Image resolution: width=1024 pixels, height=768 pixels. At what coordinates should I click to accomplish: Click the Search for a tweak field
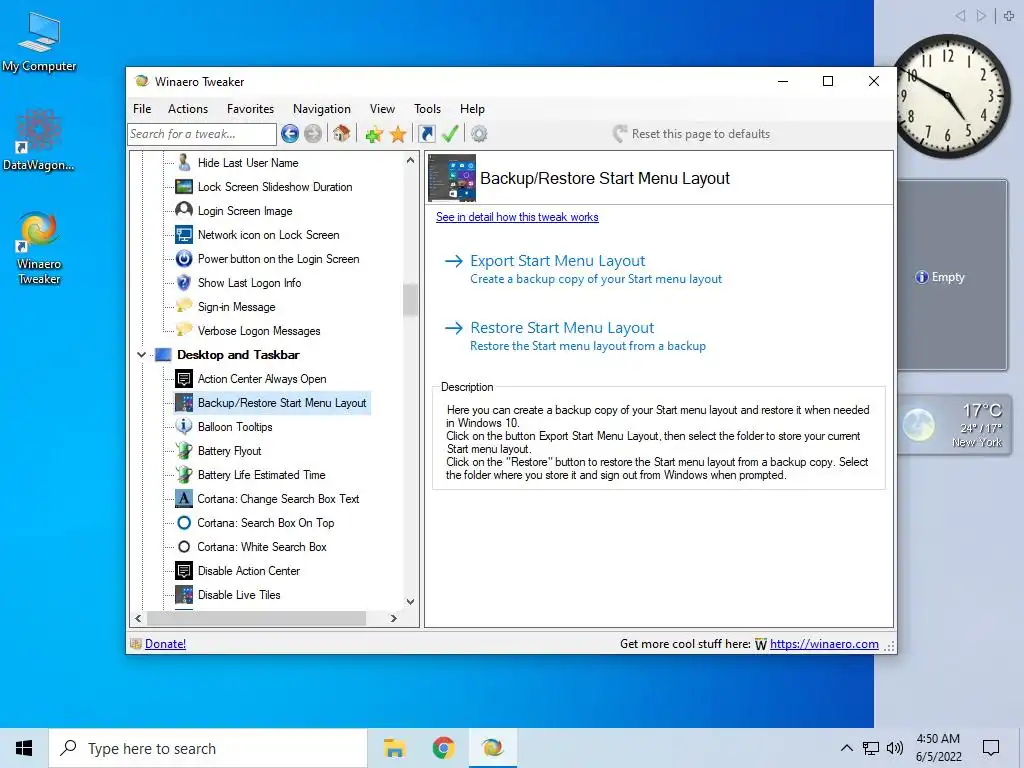(202, 134)
